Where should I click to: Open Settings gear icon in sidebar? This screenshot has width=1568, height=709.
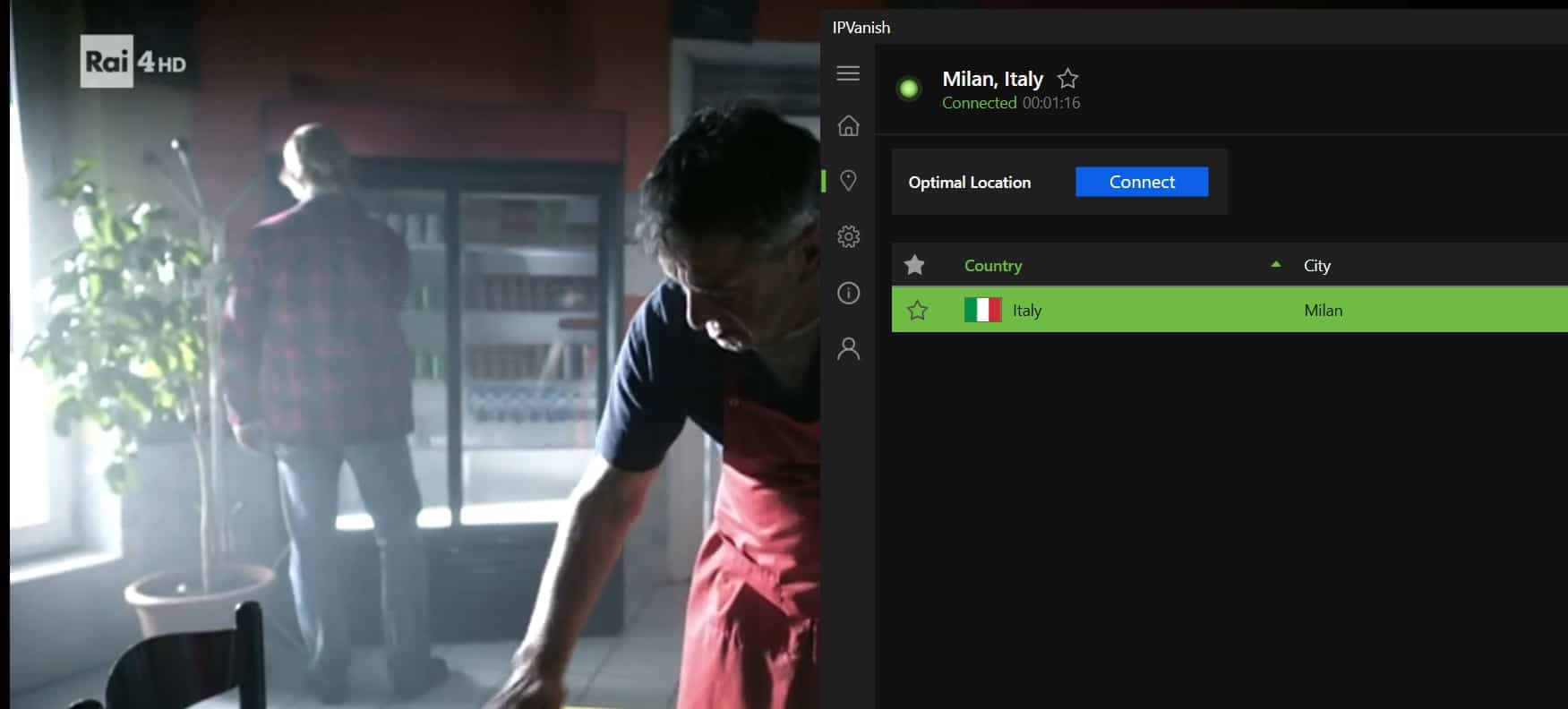tap(848, 236)
